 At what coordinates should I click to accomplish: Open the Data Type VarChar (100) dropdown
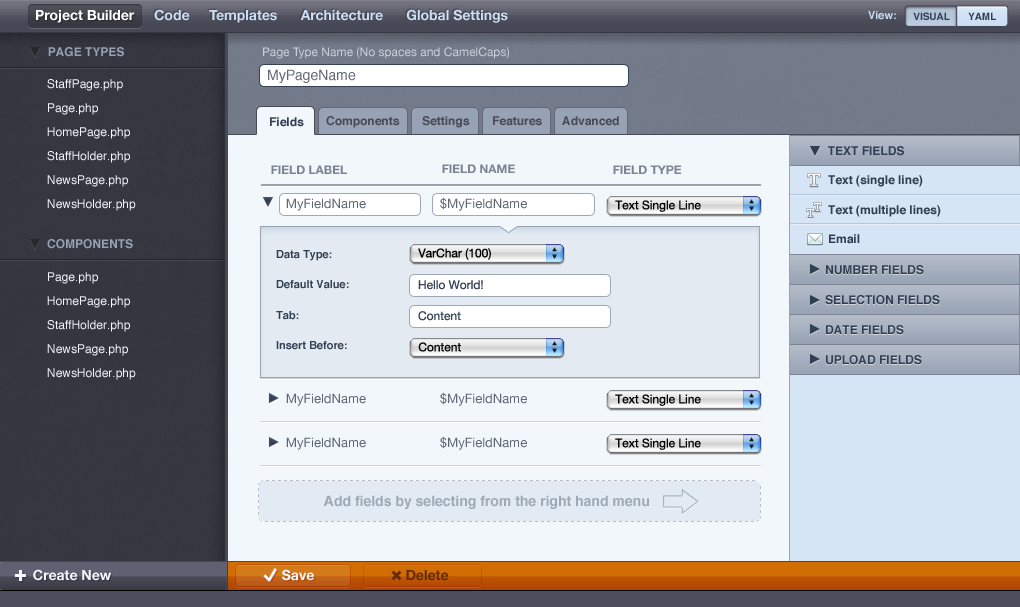click(487, 254)
